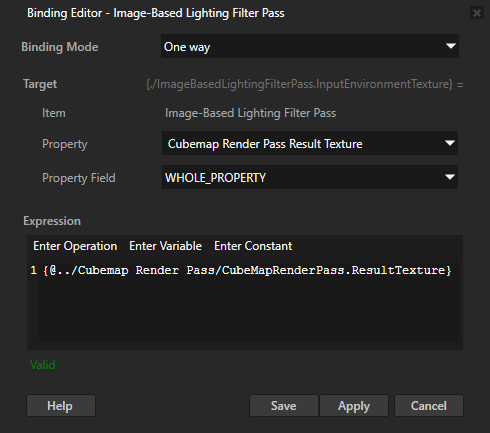This screenshot has height=433, width=490.
Task: Open the Property Field dropdown
Action: 310,177
